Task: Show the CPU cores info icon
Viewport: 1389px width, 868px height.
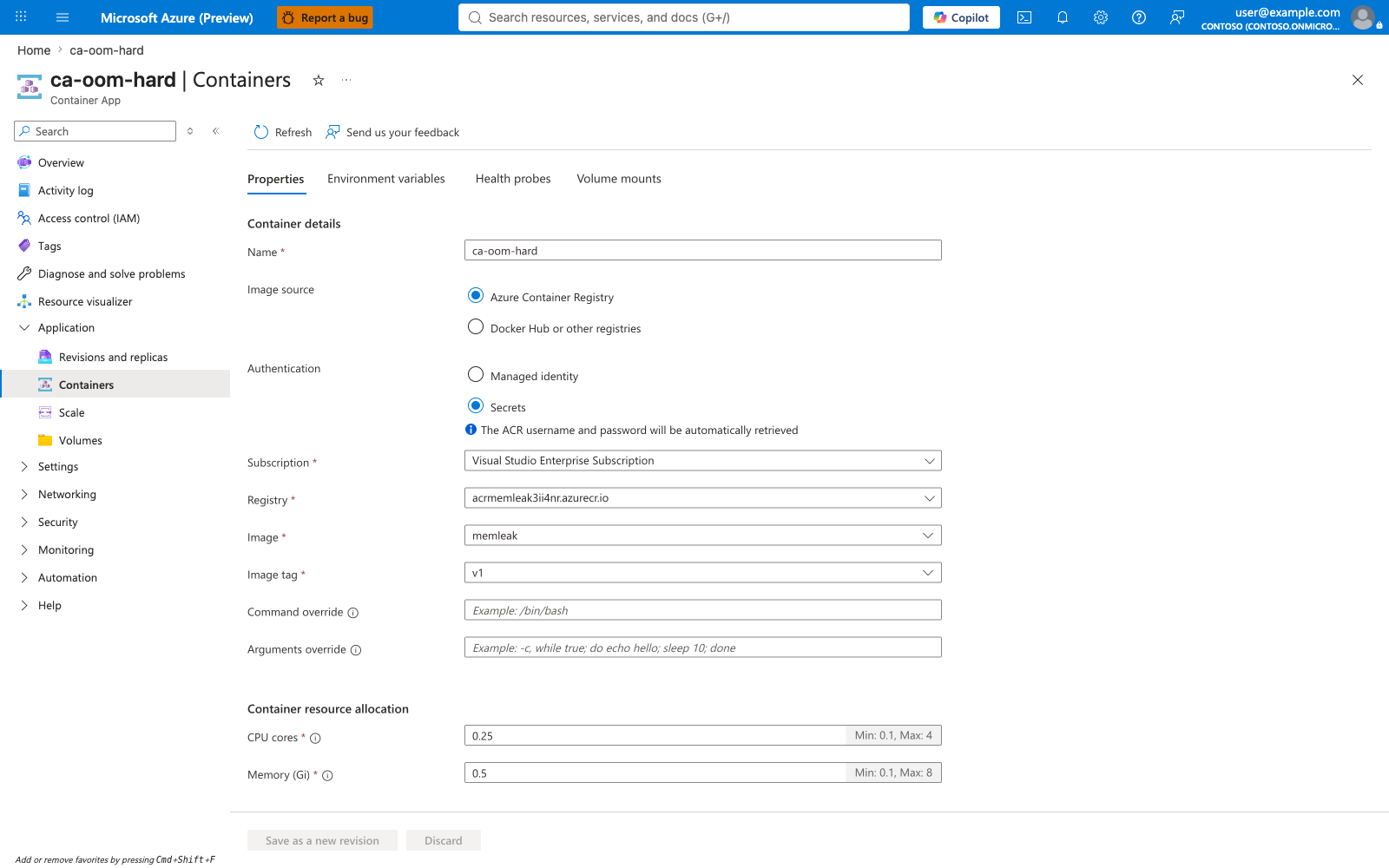Action: pos(316,739)
